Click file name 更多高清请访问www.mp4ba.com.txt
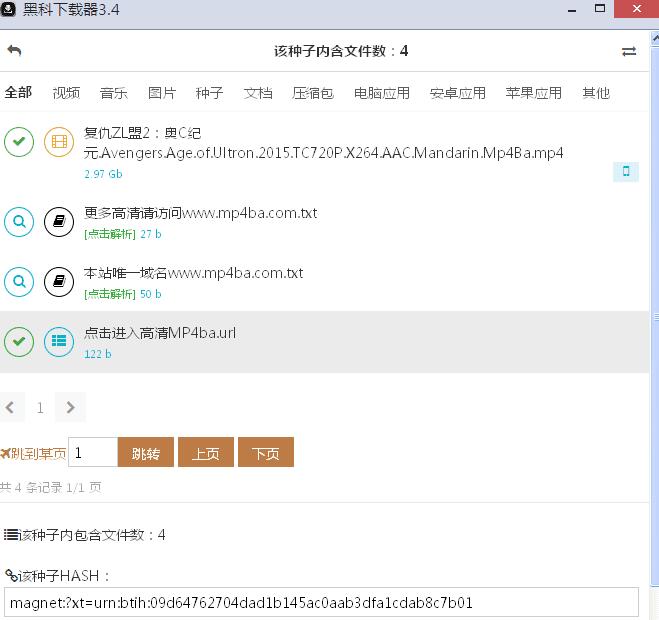This screenshot has width=659, height=620. 200,213
